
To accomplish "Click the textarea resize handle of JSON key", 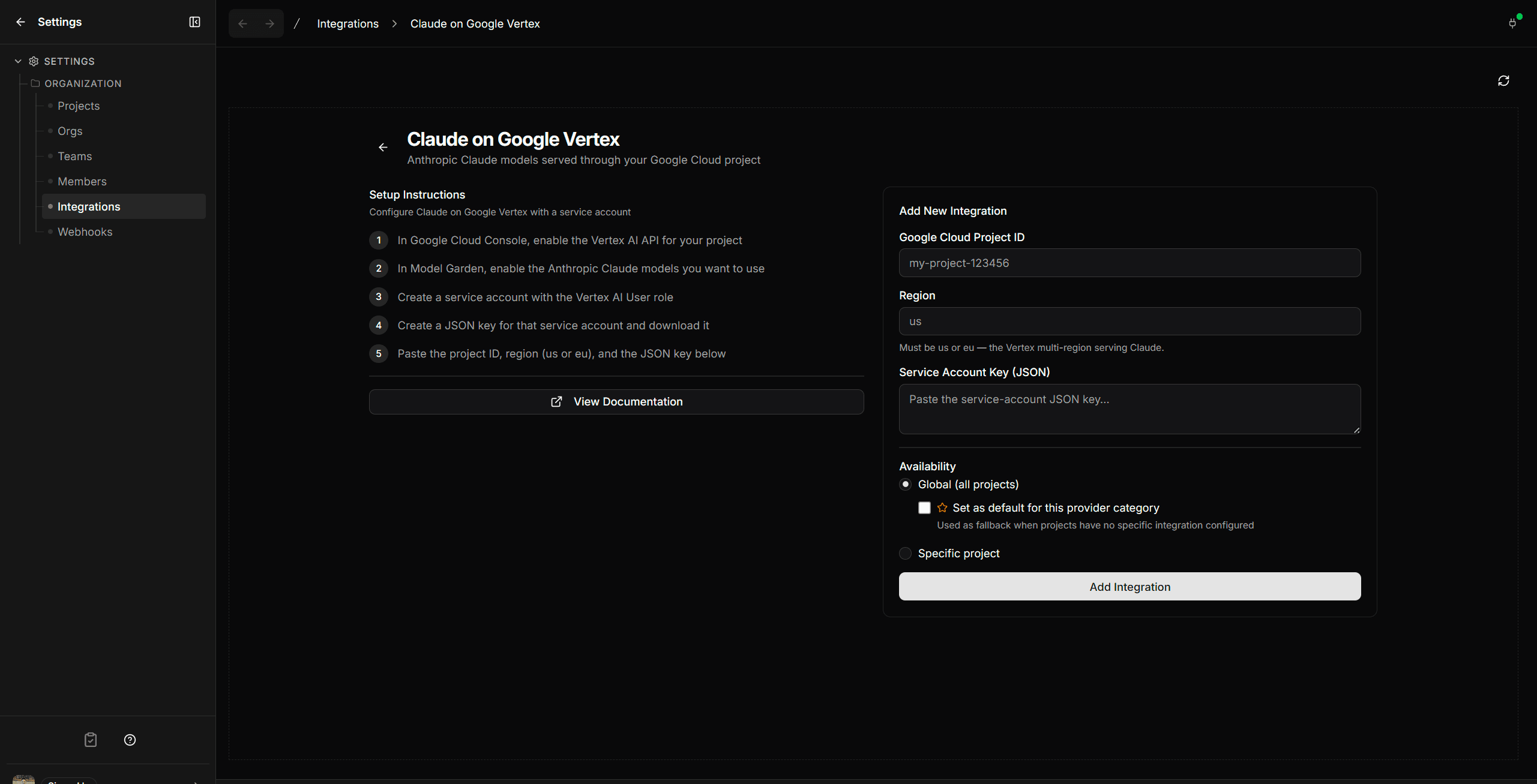I will click(x=1356, y=429).
